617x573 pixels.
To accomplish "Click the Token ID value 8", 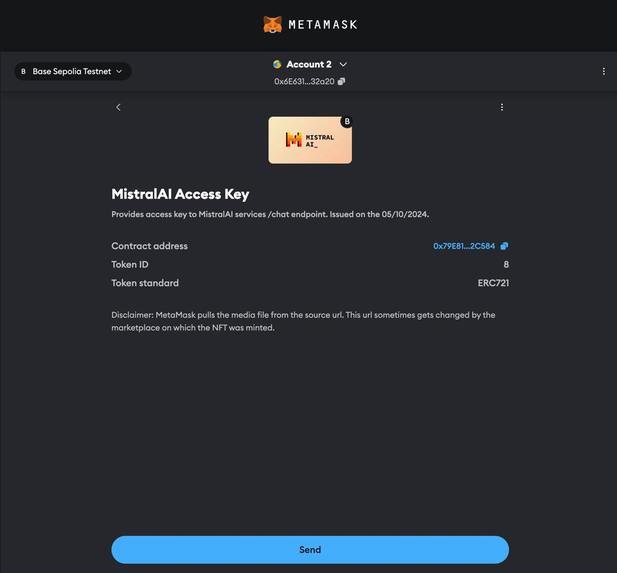I will click(506, 264).
